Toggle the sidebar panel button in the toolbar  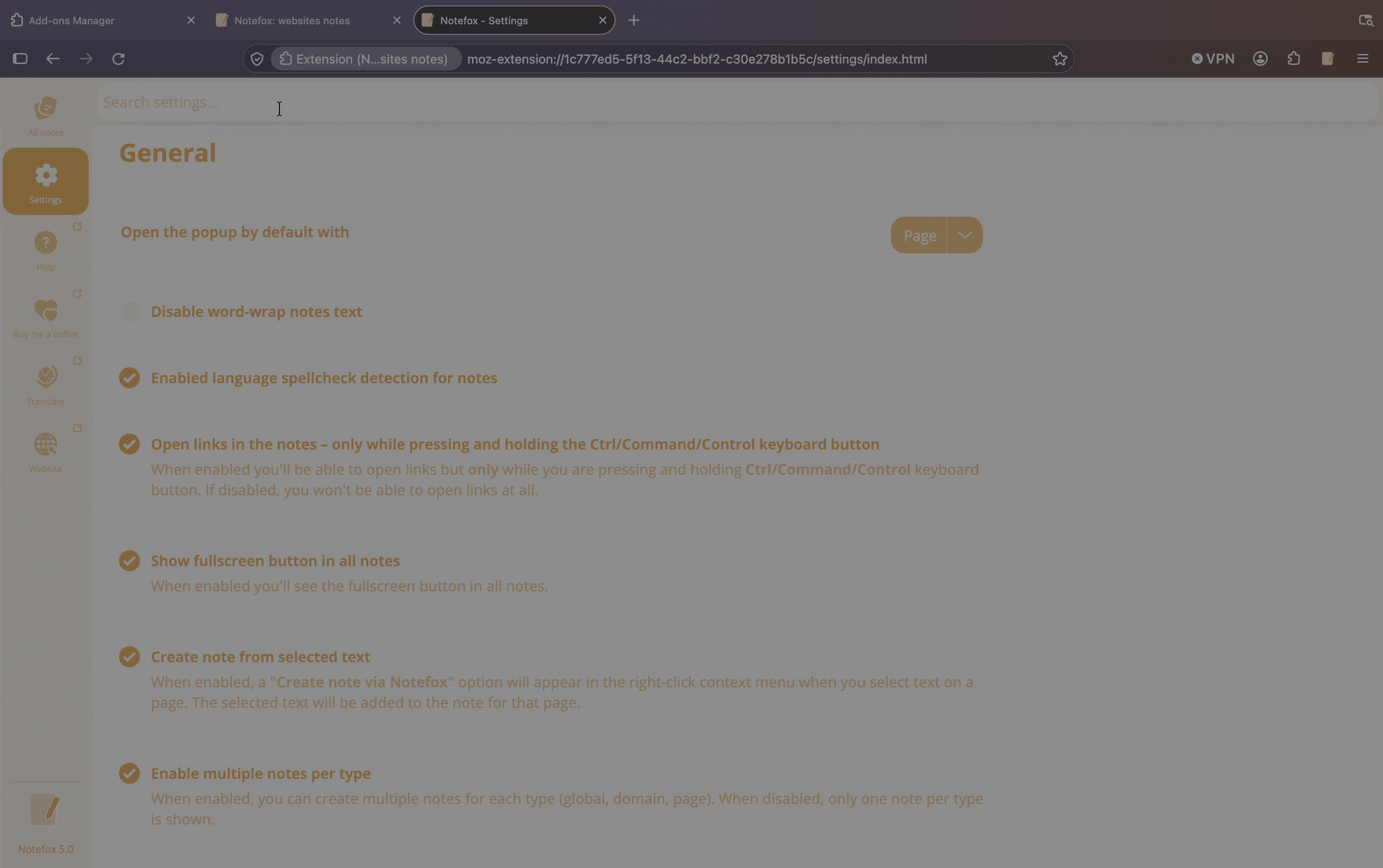point(20,59)
